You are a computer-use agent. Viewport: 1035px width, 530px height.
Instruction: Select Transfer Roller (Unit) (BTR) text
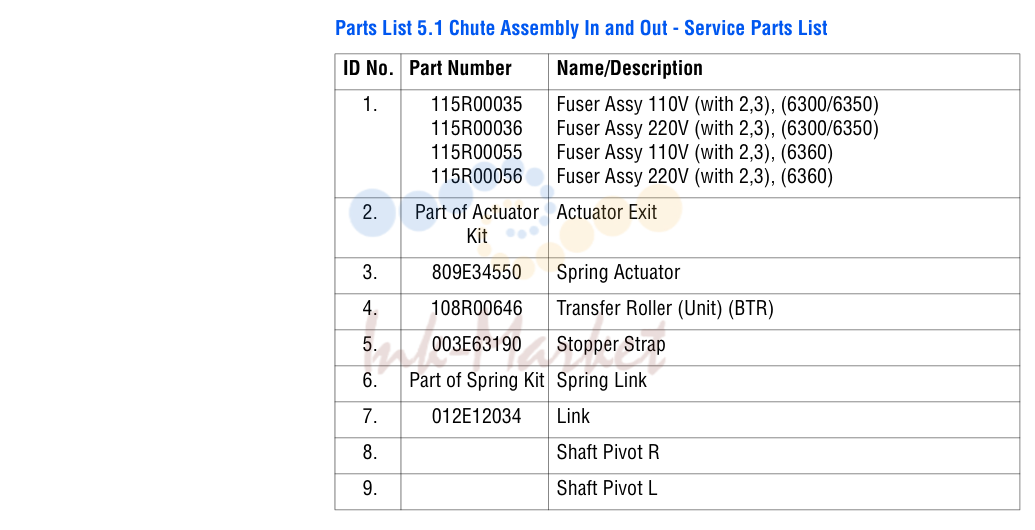[665, 308]
